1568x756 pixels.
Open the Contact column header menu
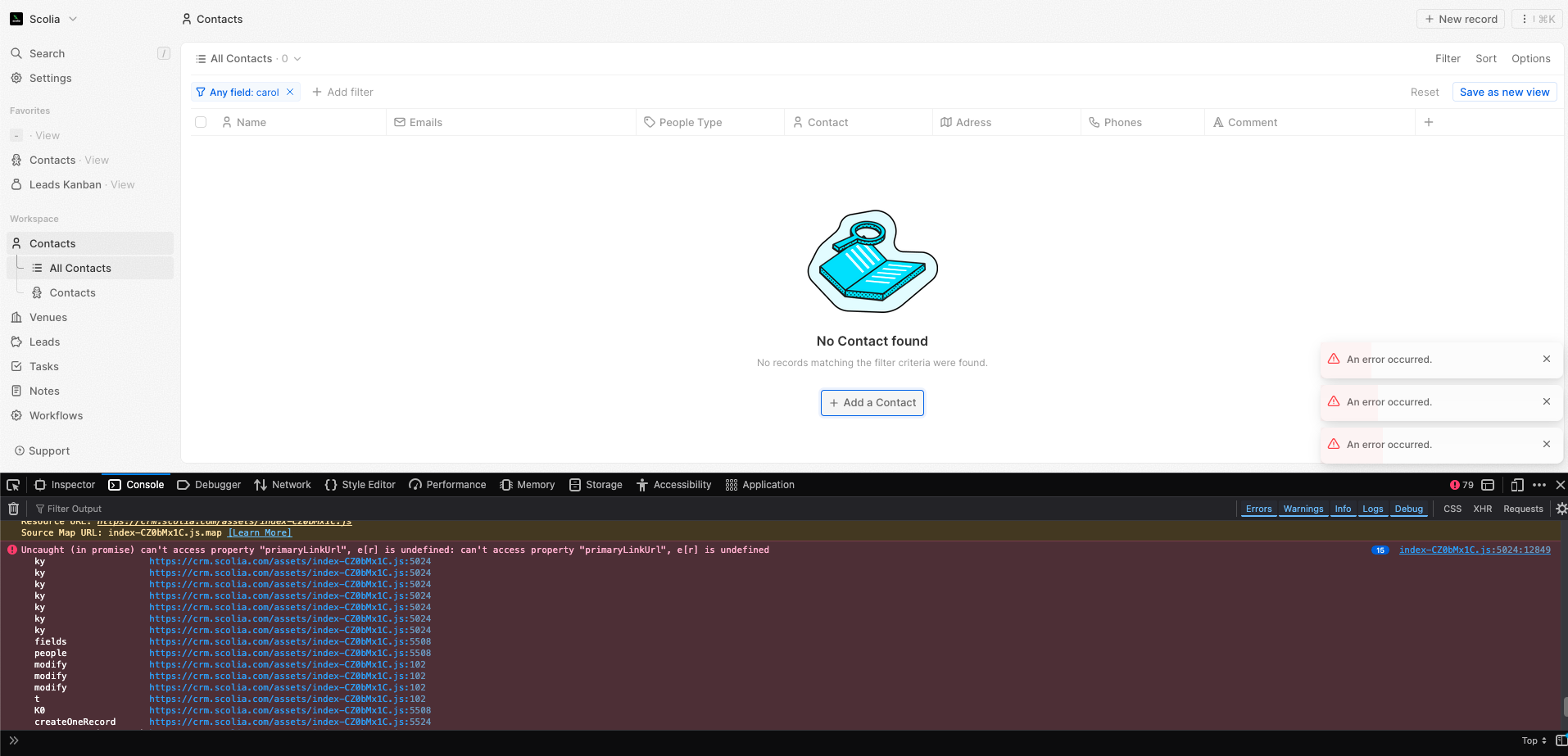[858, 122]
